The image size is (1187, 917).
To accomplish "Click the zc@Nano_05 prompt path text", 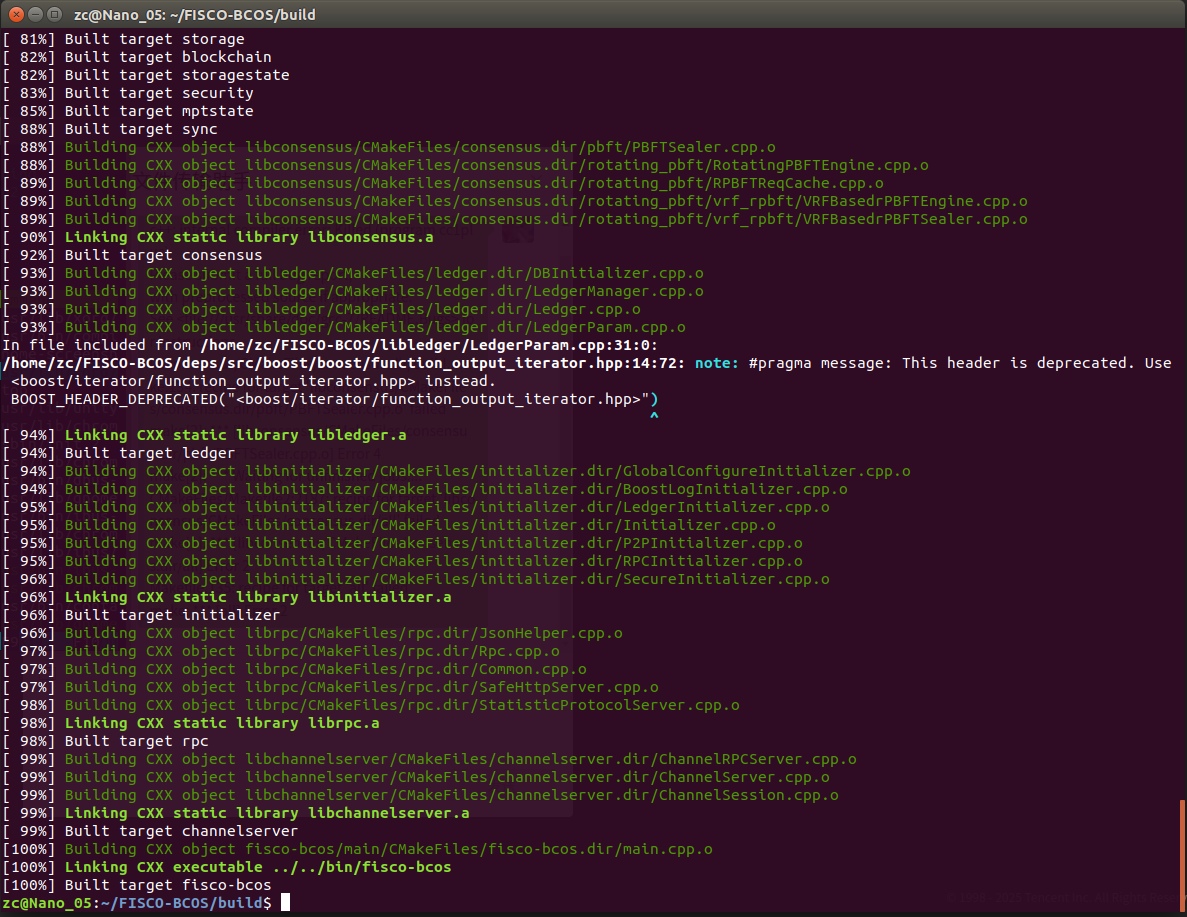I will pos(136,903).
